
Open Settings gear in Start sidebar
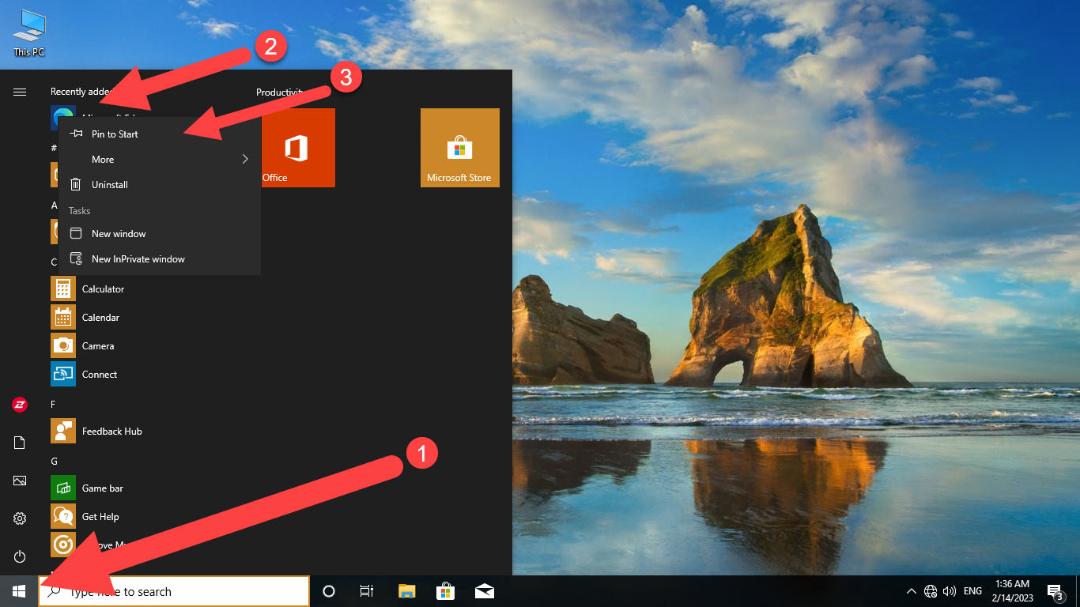click(x=19, y=518)
